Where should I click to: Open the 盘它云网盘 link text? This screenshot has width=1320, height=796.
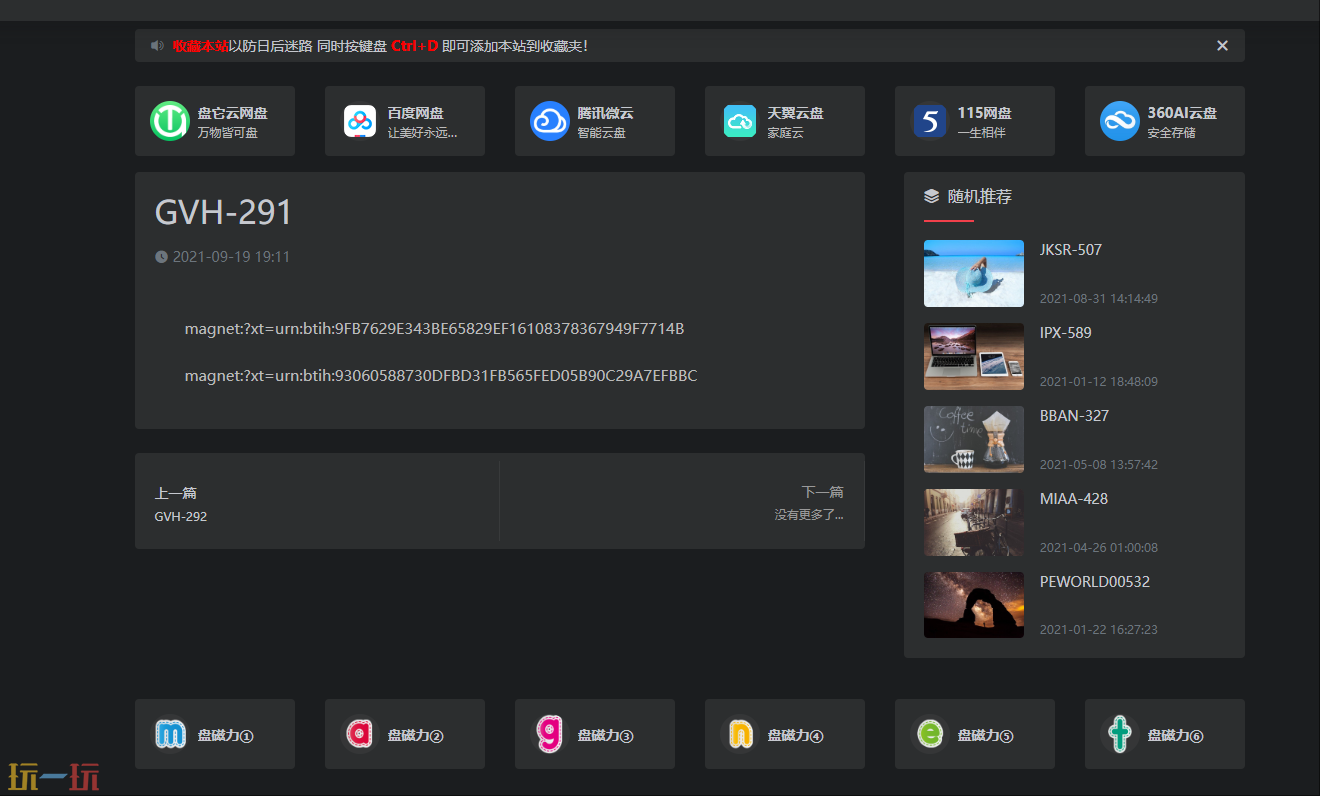point(232,113)
